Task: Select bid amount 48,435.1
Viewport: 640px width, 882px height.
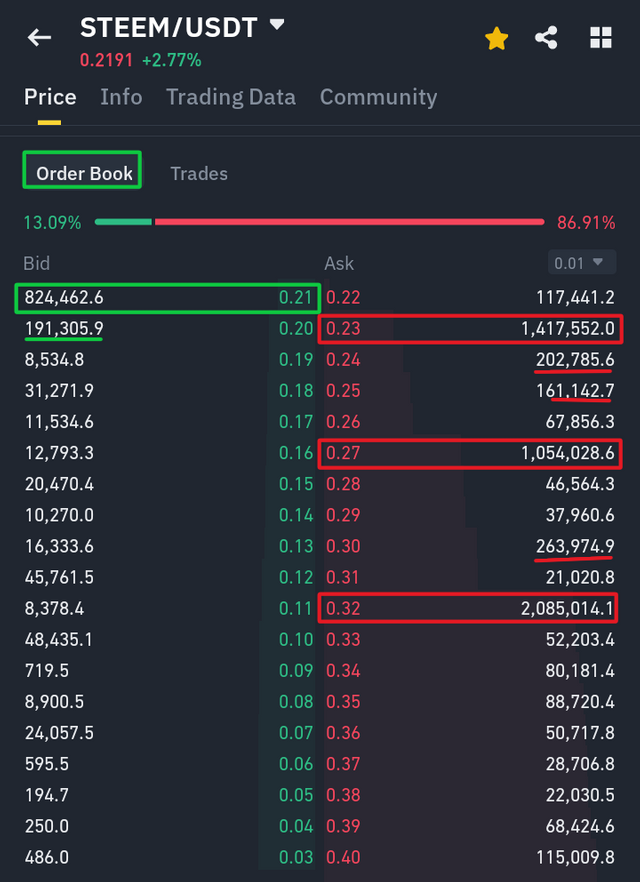Action: click(x=59, y=640)
